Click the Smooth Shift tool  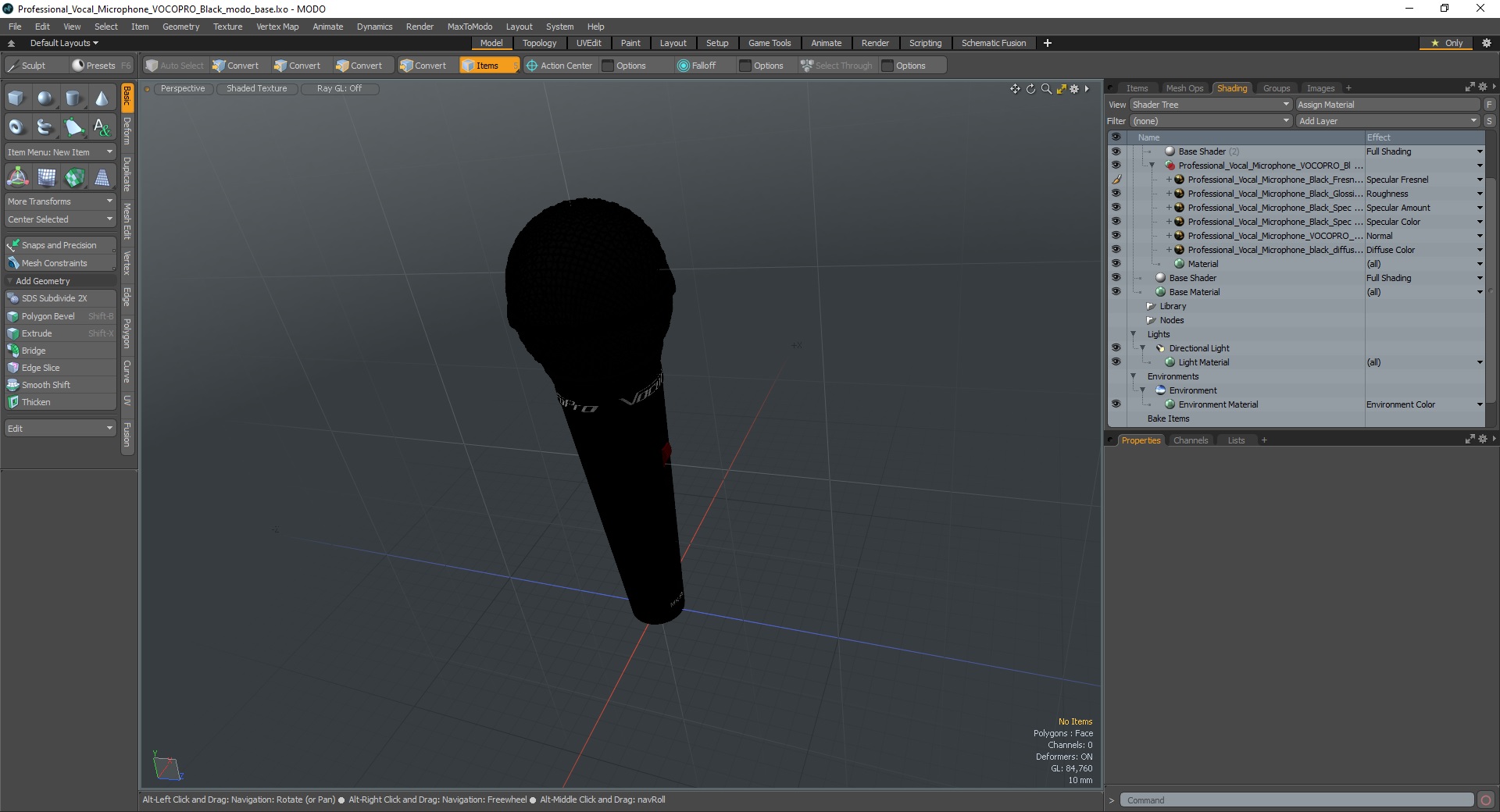tap(61, 385)
